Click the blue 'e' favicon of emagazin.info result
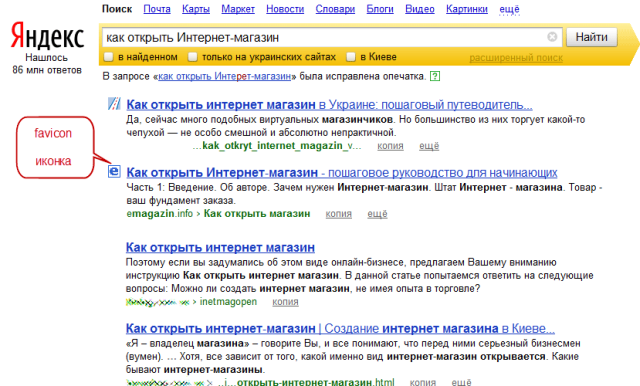This screenshot has width=640, height=386. tap(114, 171)
